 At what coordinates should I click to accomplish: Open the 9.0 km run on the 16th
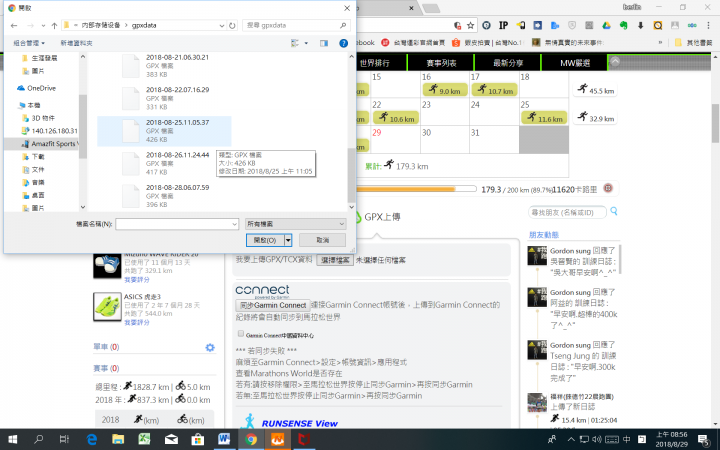444,90
